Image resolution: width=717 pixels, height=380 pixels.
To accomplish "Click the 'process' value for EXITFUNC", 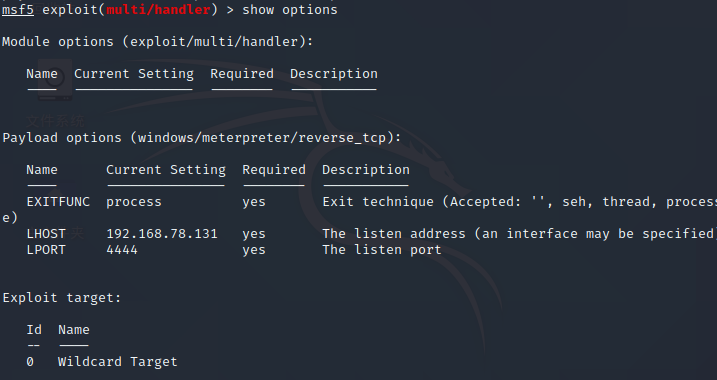I will [x=134, y=202].
